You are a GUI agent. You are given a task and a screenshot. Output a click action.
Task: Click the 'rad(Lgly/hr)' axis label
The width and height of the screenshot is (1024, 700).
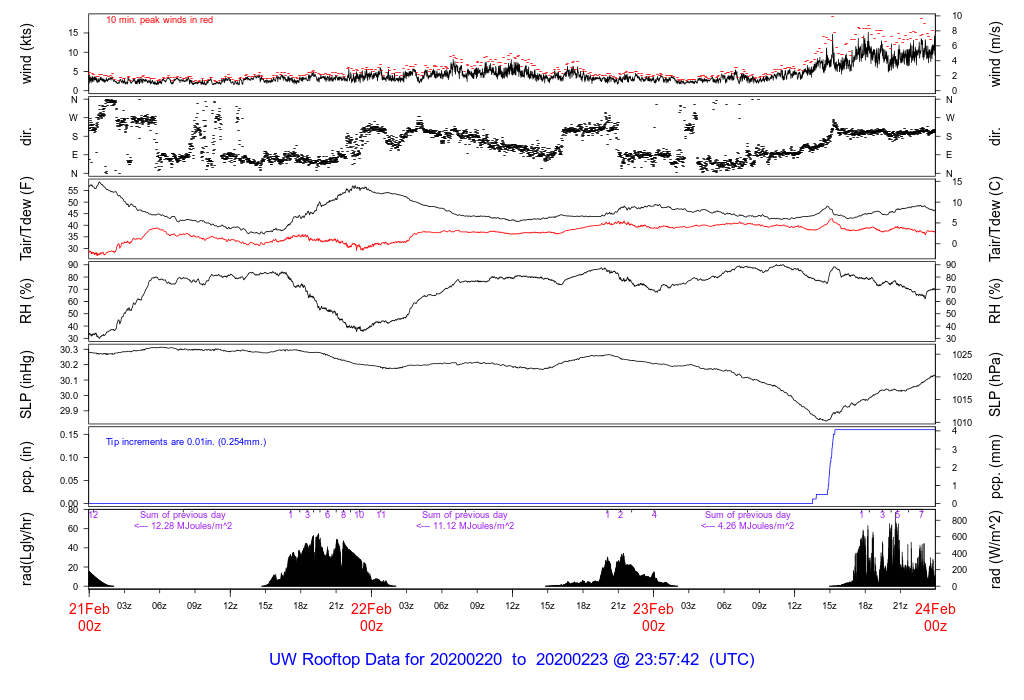(26, 549)
